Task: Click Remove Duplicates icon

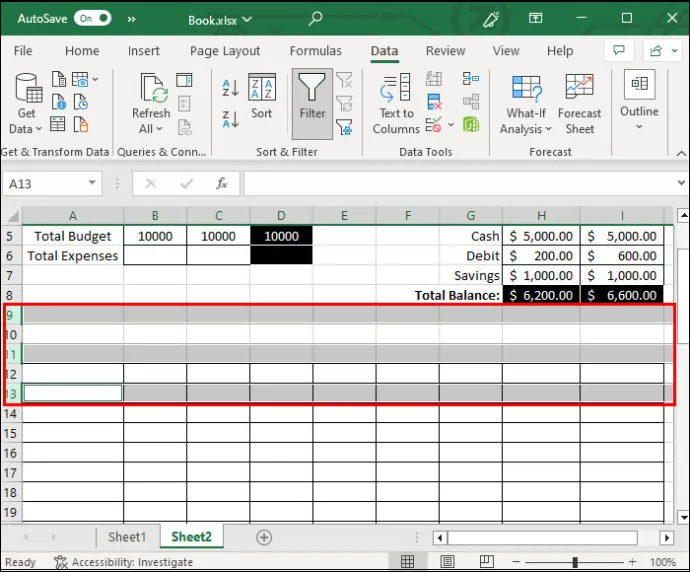Action: click(434, 102)
